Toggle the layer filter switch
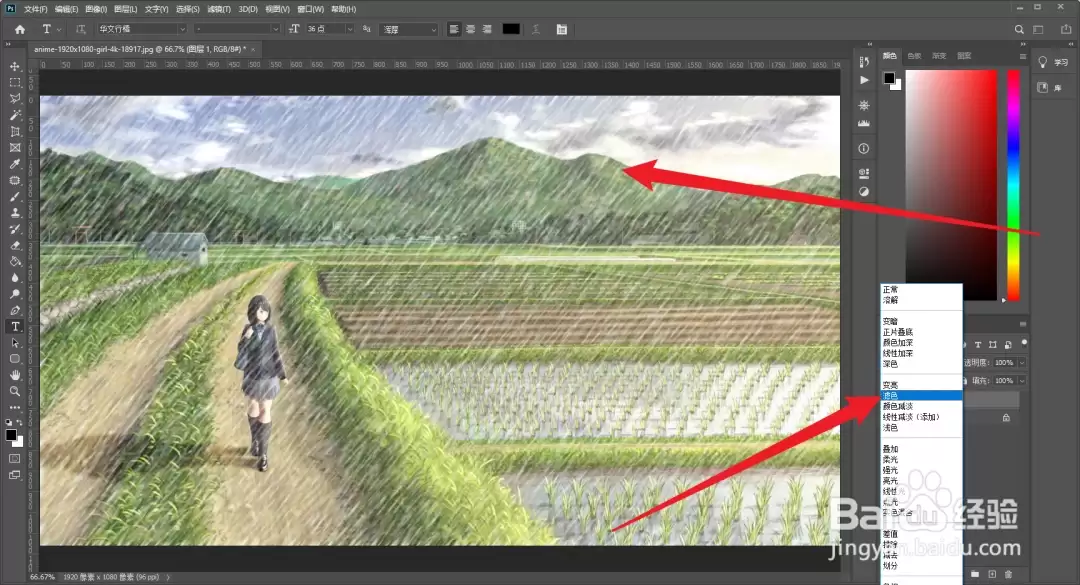The width and height of the screenshot is (1080, 585). pyautogui.click(x=1024, y=343)
